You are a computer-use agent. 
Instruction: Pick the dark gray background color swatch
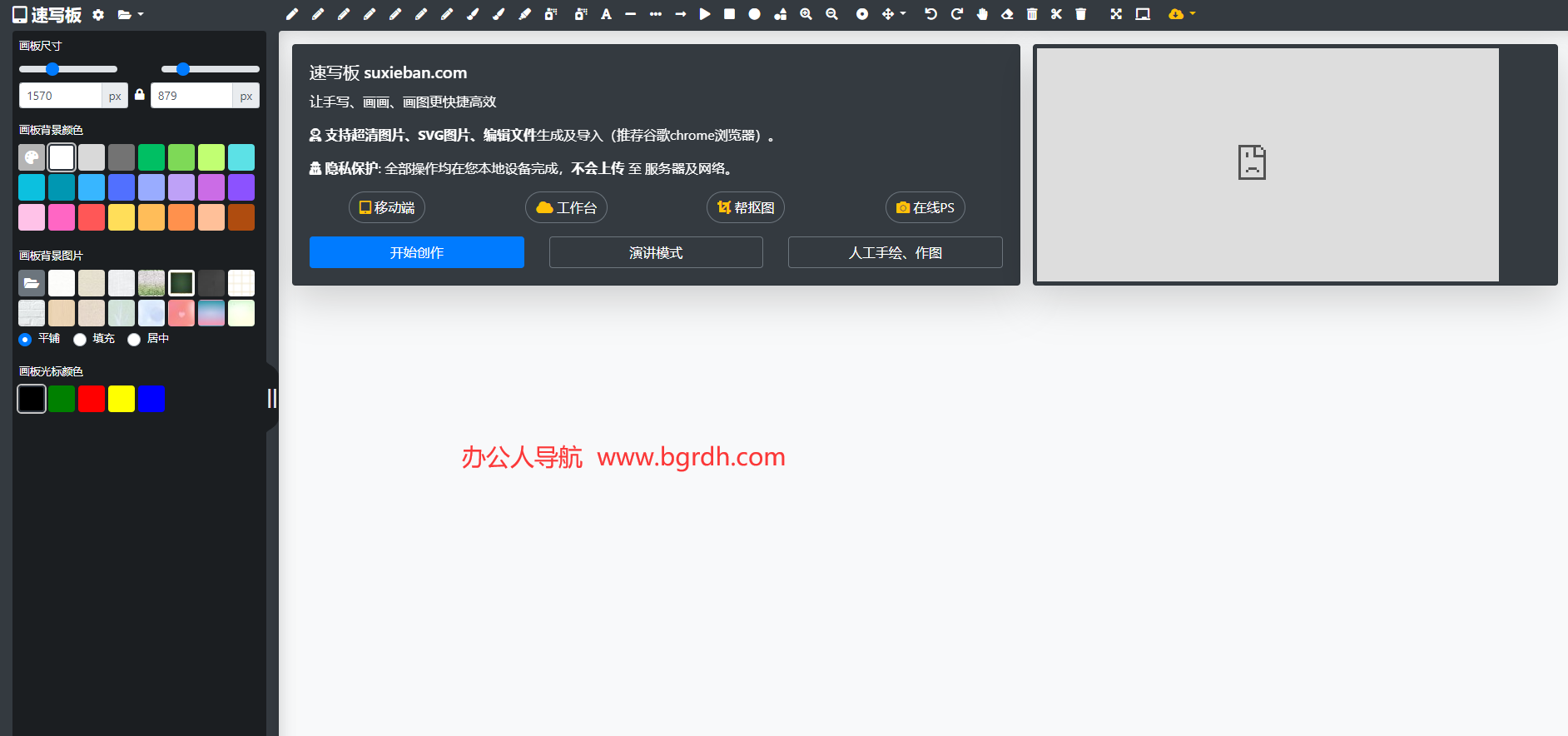pyautogui.click(x=122, y=157)
